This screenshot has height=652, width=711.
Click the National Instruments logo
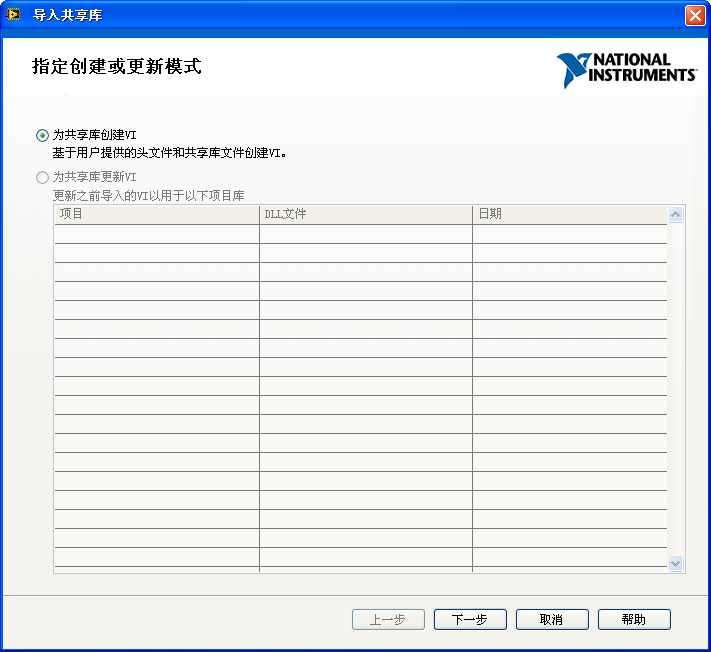(x=626, y=69)
